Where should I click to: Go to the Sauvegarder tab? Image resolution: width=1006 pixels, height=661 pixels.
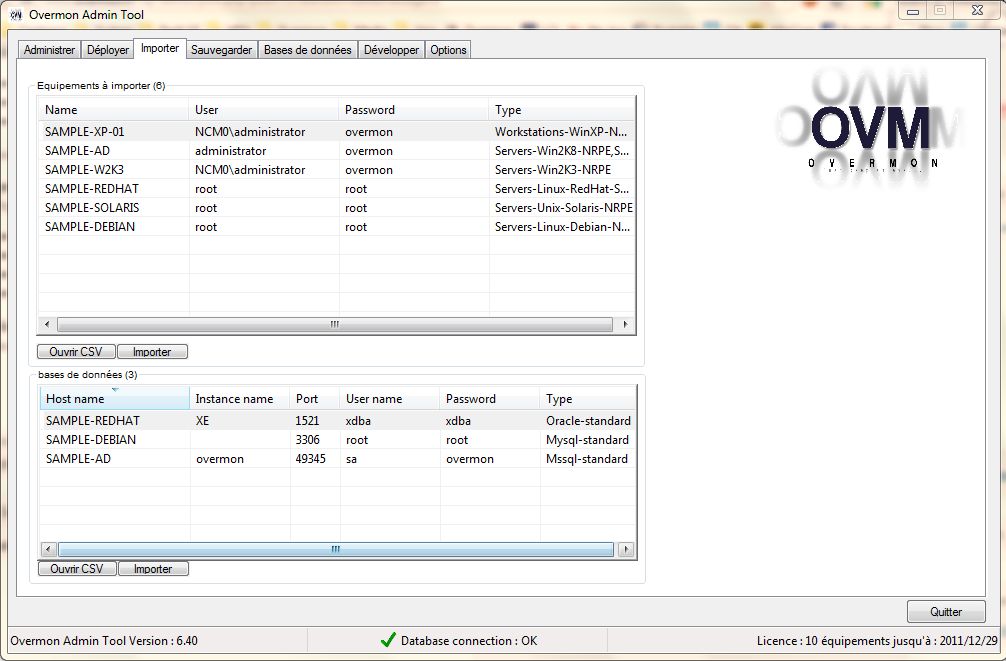tap(221, 50)
